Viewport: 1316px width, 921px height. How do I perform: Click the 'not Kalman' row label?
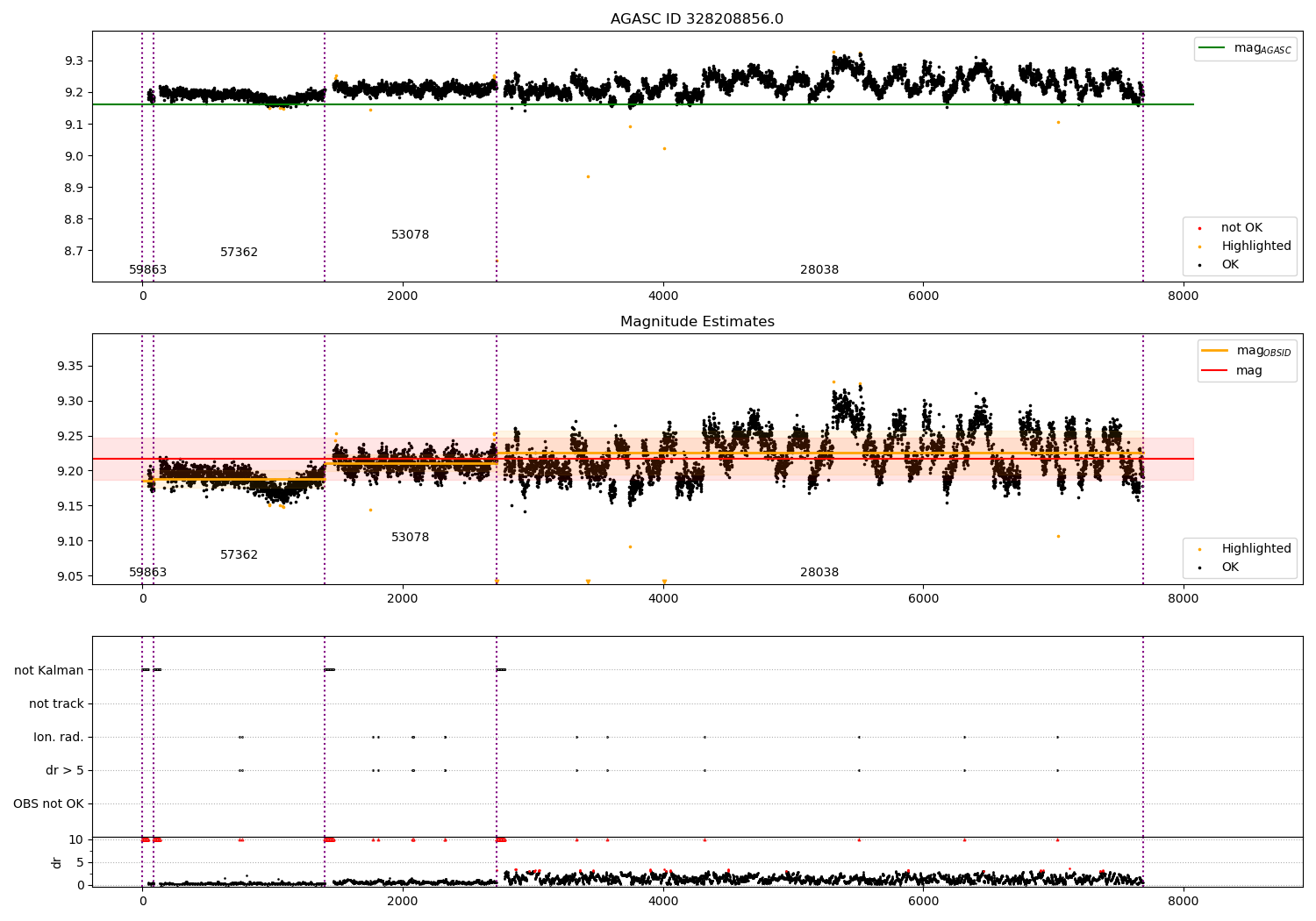49,671
